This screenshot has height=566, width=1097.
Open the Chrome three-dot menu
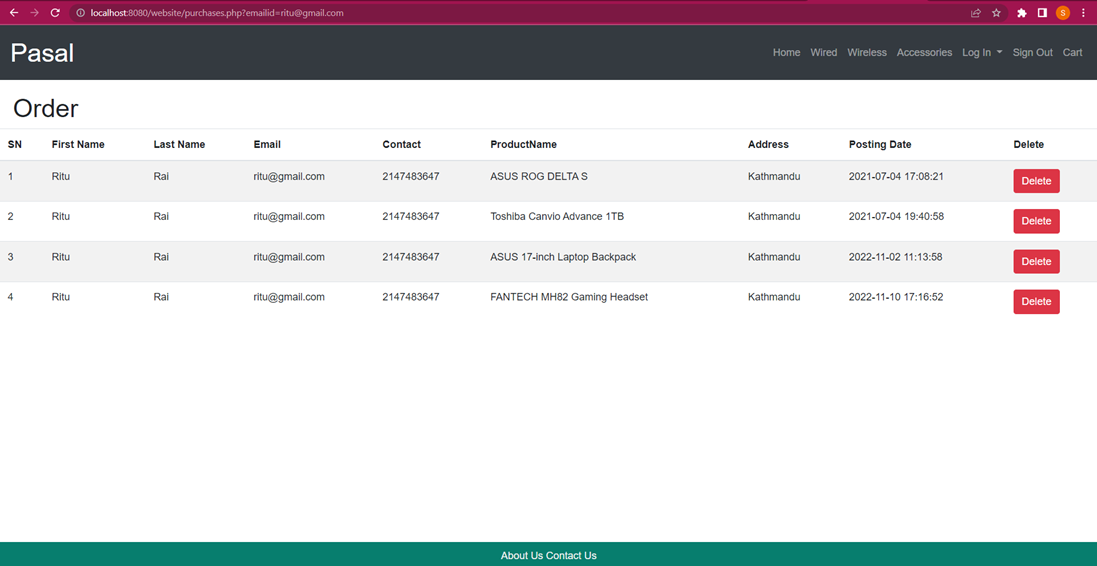1083,13
